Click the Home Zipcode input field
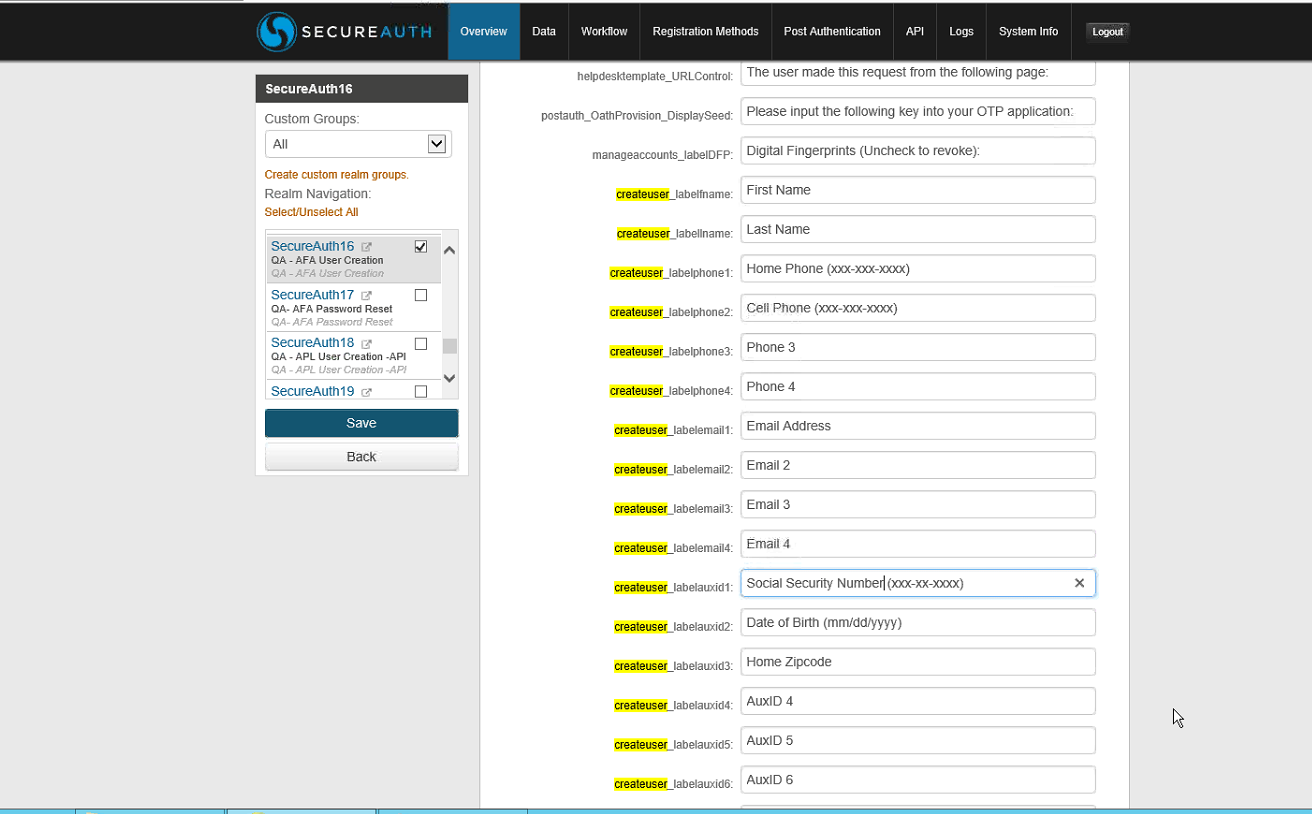The image size is (1312, 814). point(918,662)
